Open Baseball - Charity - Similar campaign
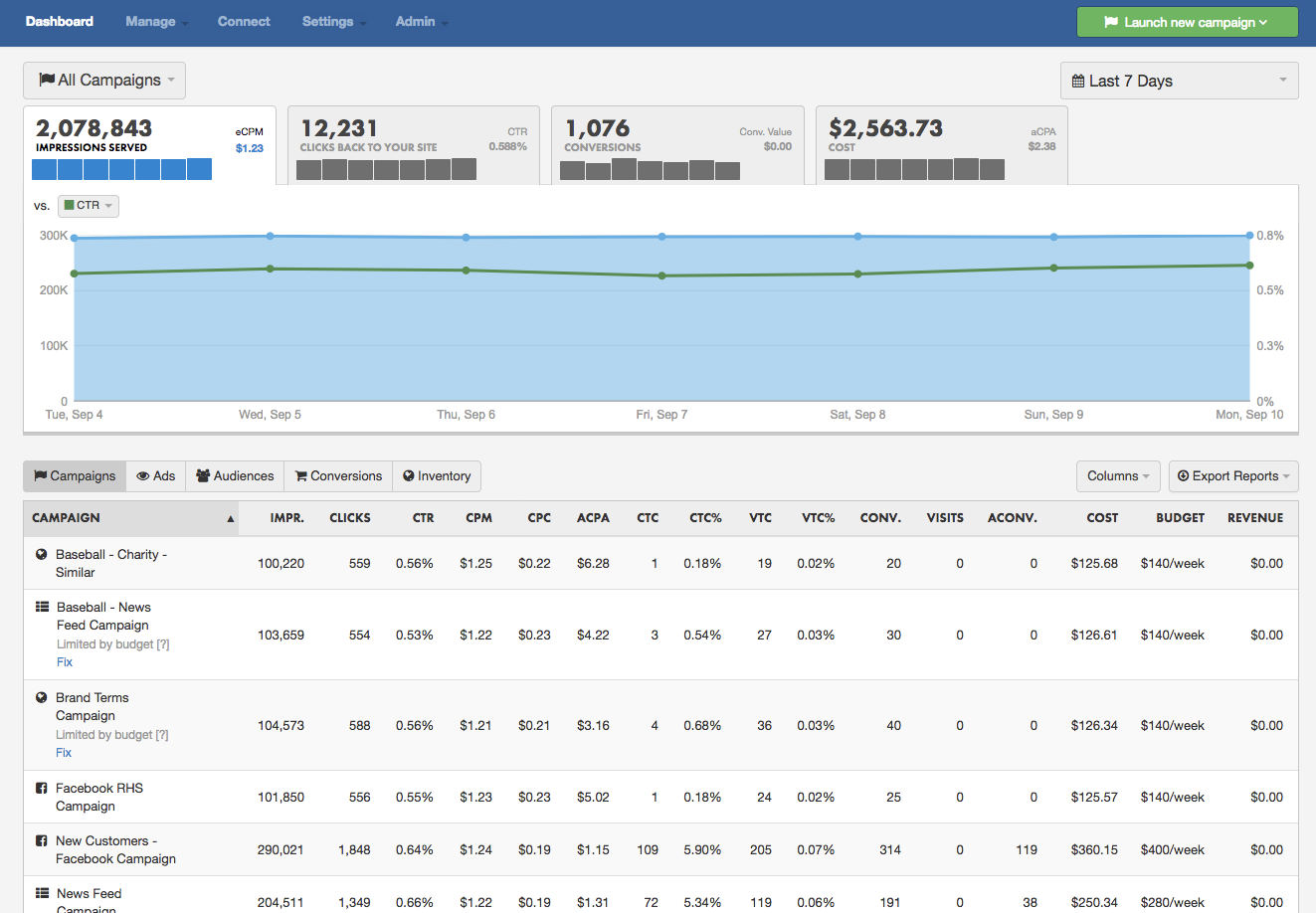 (111, 563)
